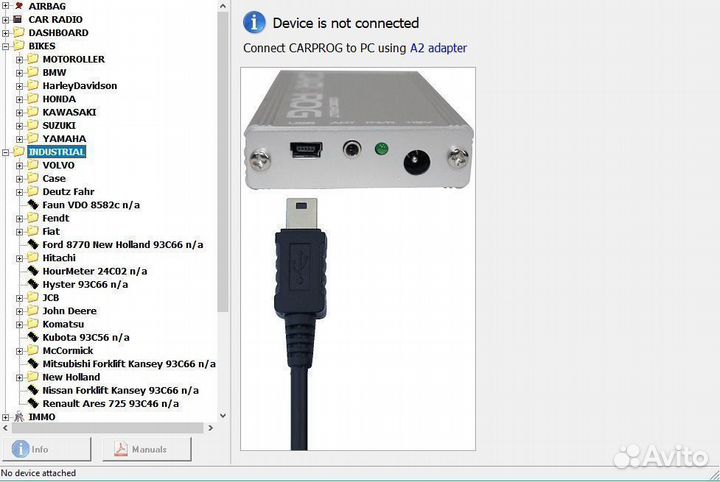Click the IMMO key icon
Image resolution: width=720 pixels, height=482 pixels.
[19, 417]
